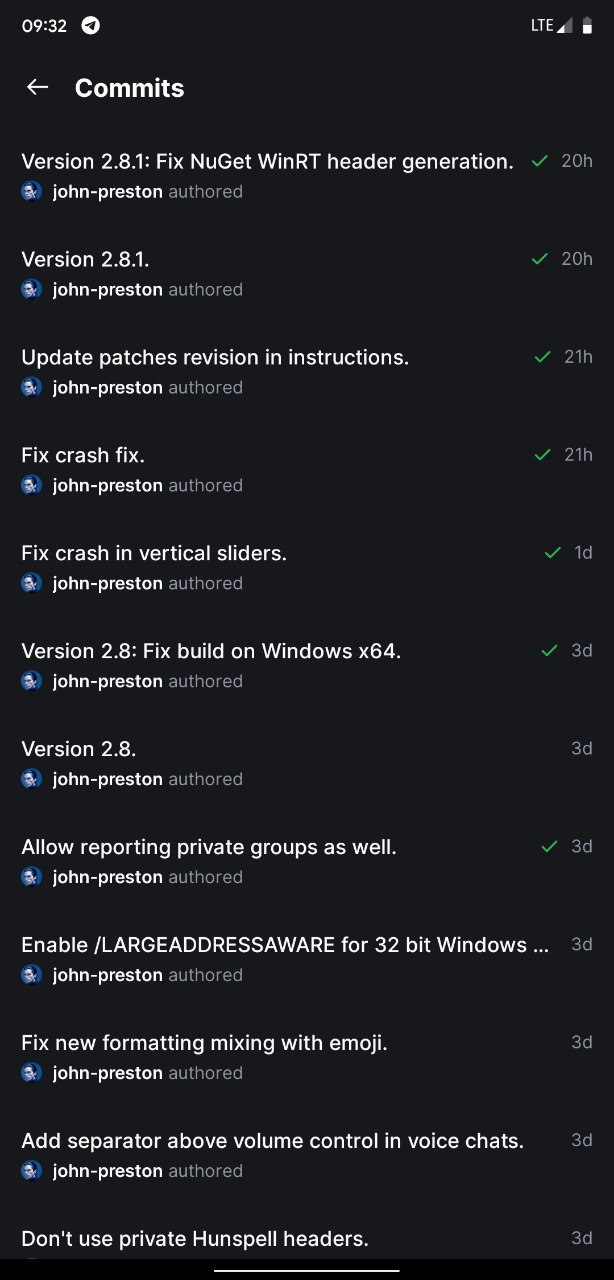
Task: Tap the green check on 'Update patches revision' commit
Action: pyautogui.click(x=543, y=357)
